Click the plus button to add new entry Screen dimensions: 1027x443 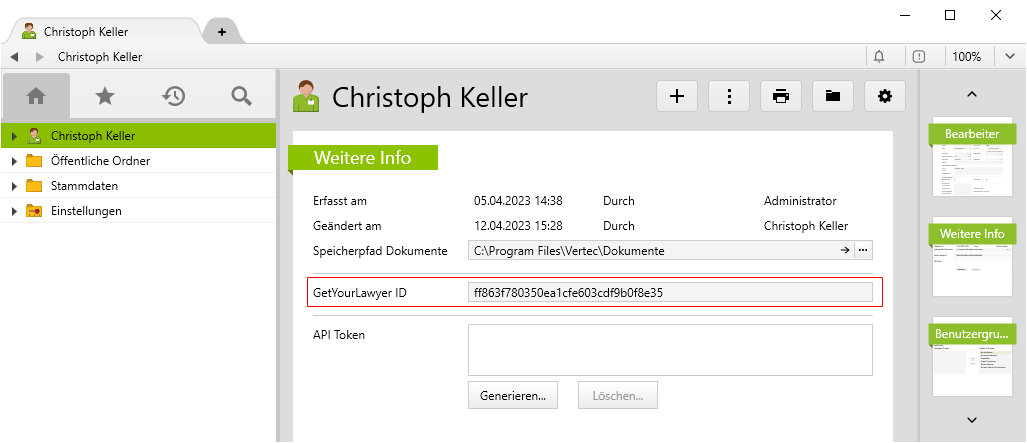click(x=677, y=96)
